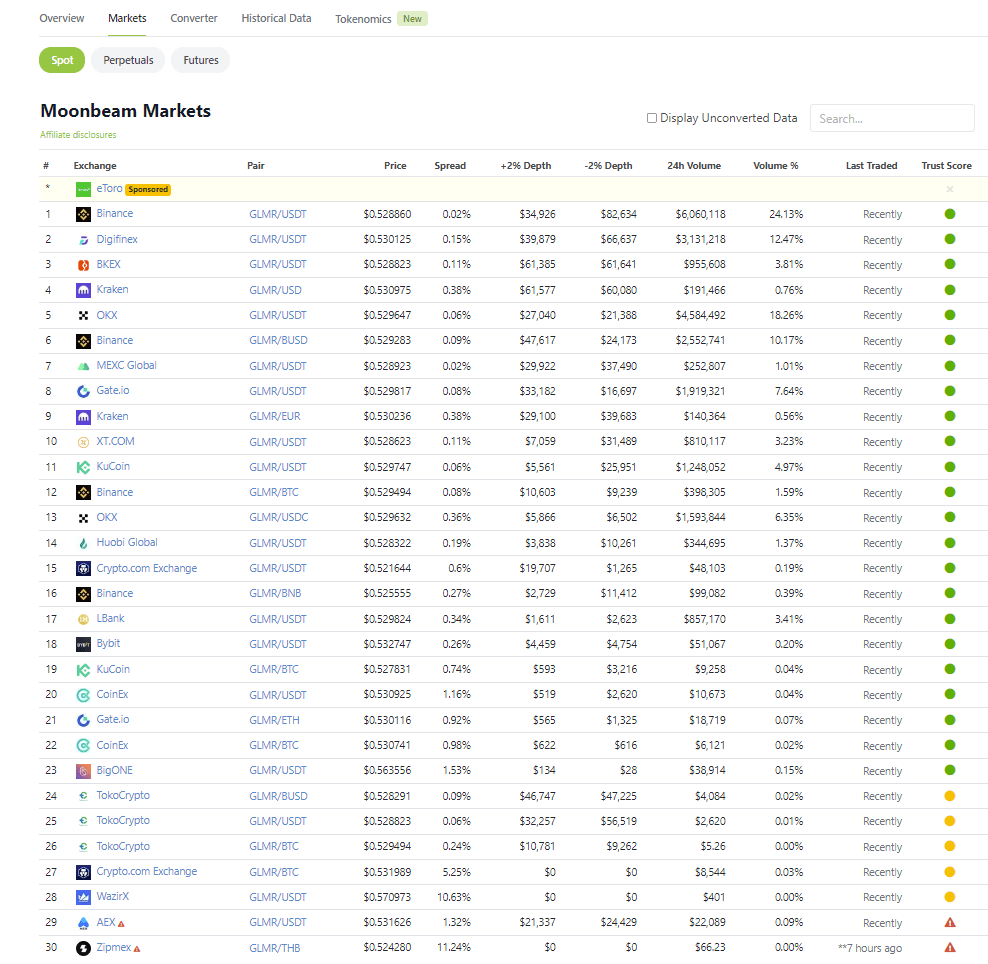The width and height of the screenshot is (988, 964).
Task: Select the Markets tab
Action: (x=127, y=18)
